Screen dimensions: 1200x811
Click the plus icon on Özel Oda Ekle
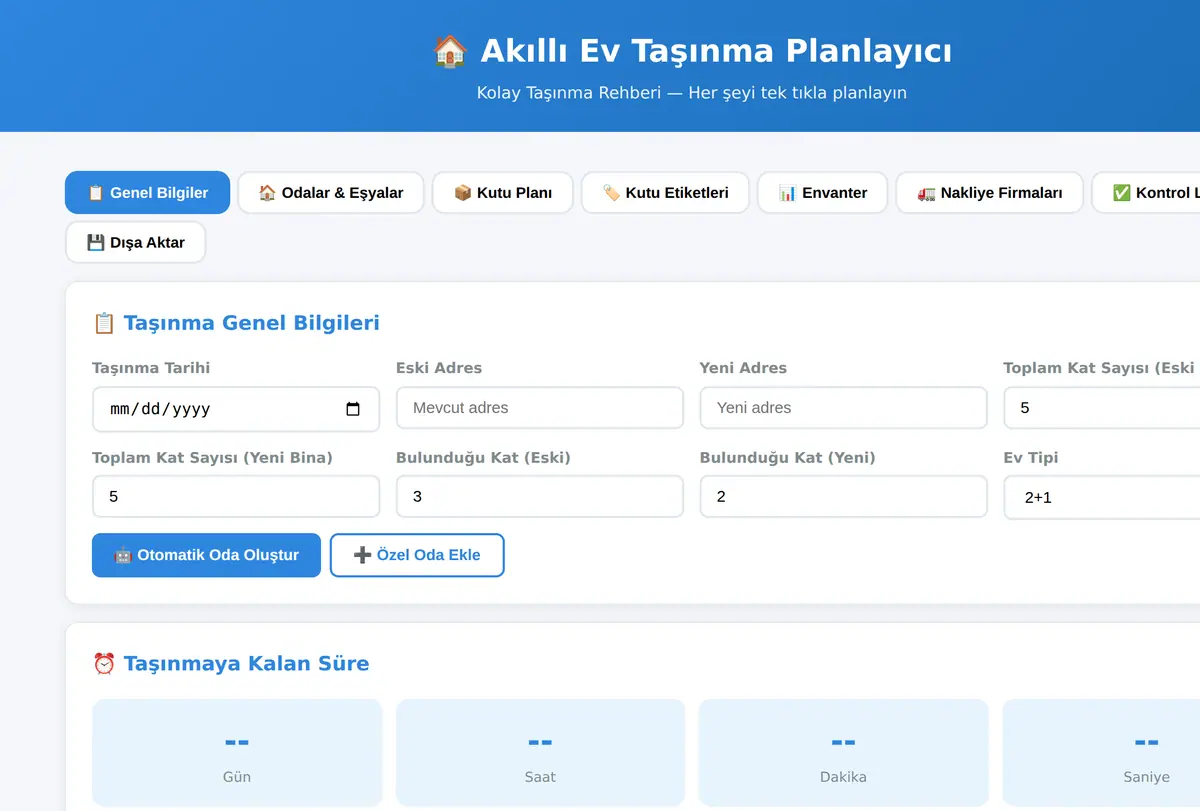pyautogui.click(x=362, y=555)
